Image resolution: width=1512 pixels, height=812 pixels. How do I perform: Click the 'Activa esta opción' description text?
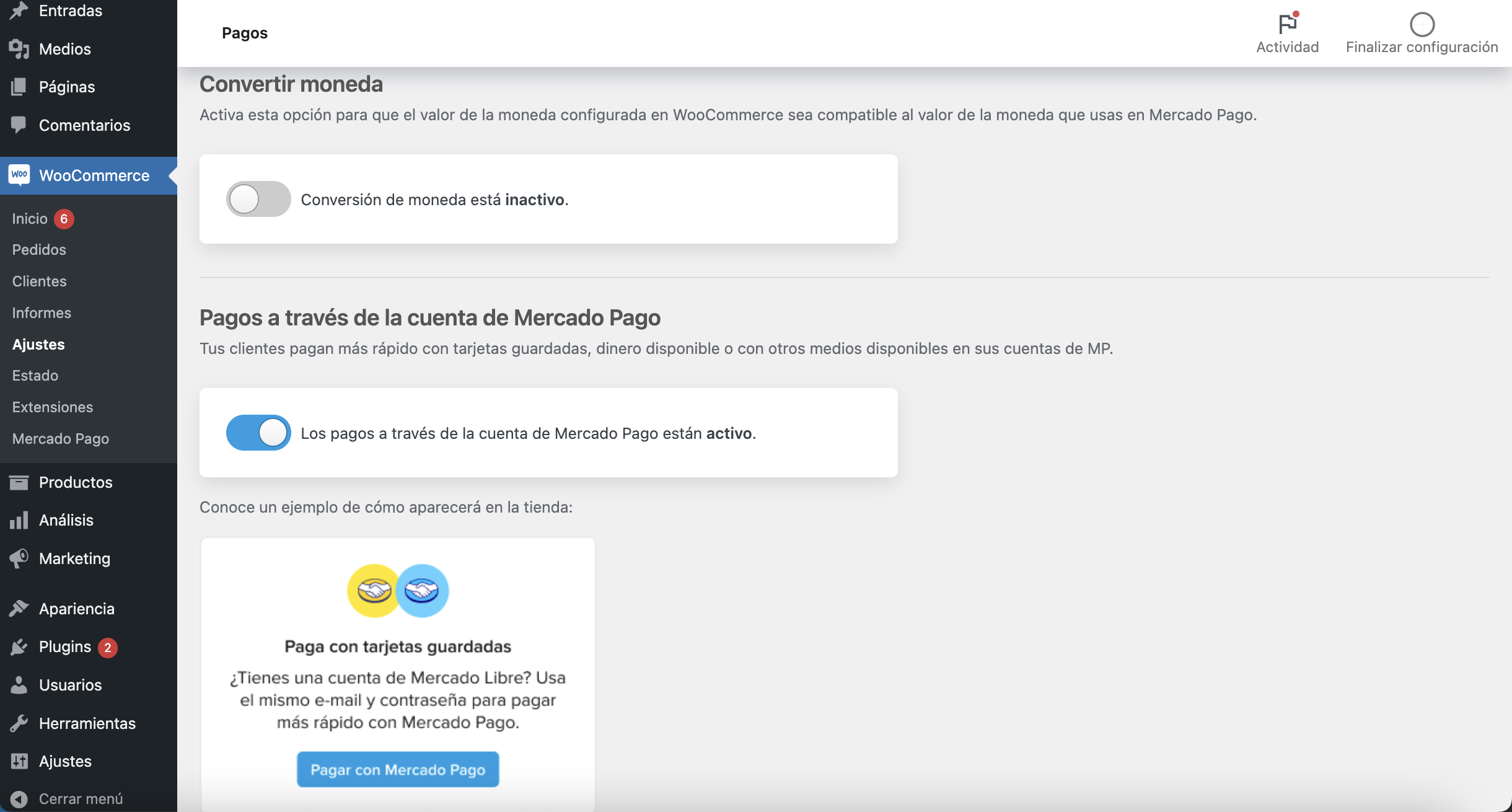pos(728,115)
